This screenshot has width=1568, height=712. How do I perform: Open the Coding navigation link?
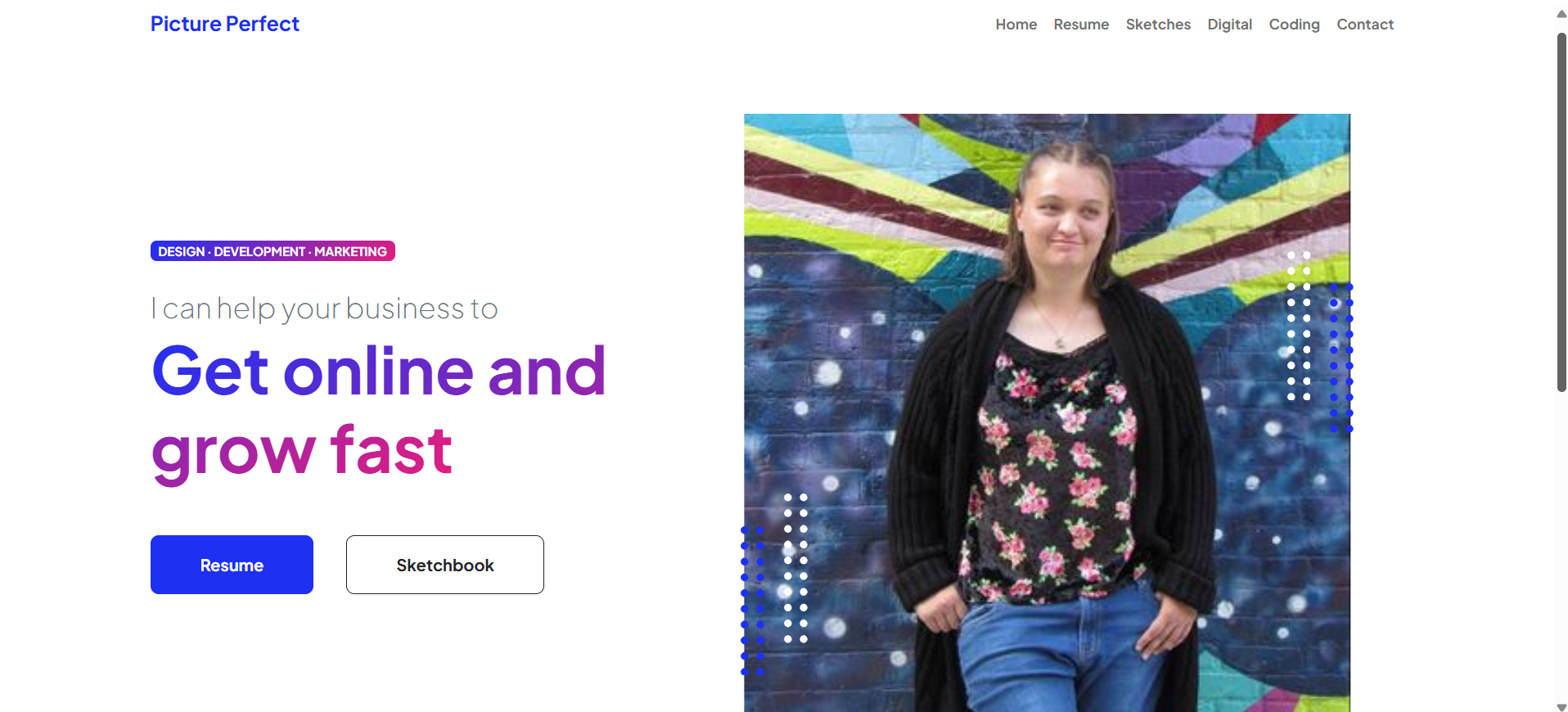tap(1294, 25)
